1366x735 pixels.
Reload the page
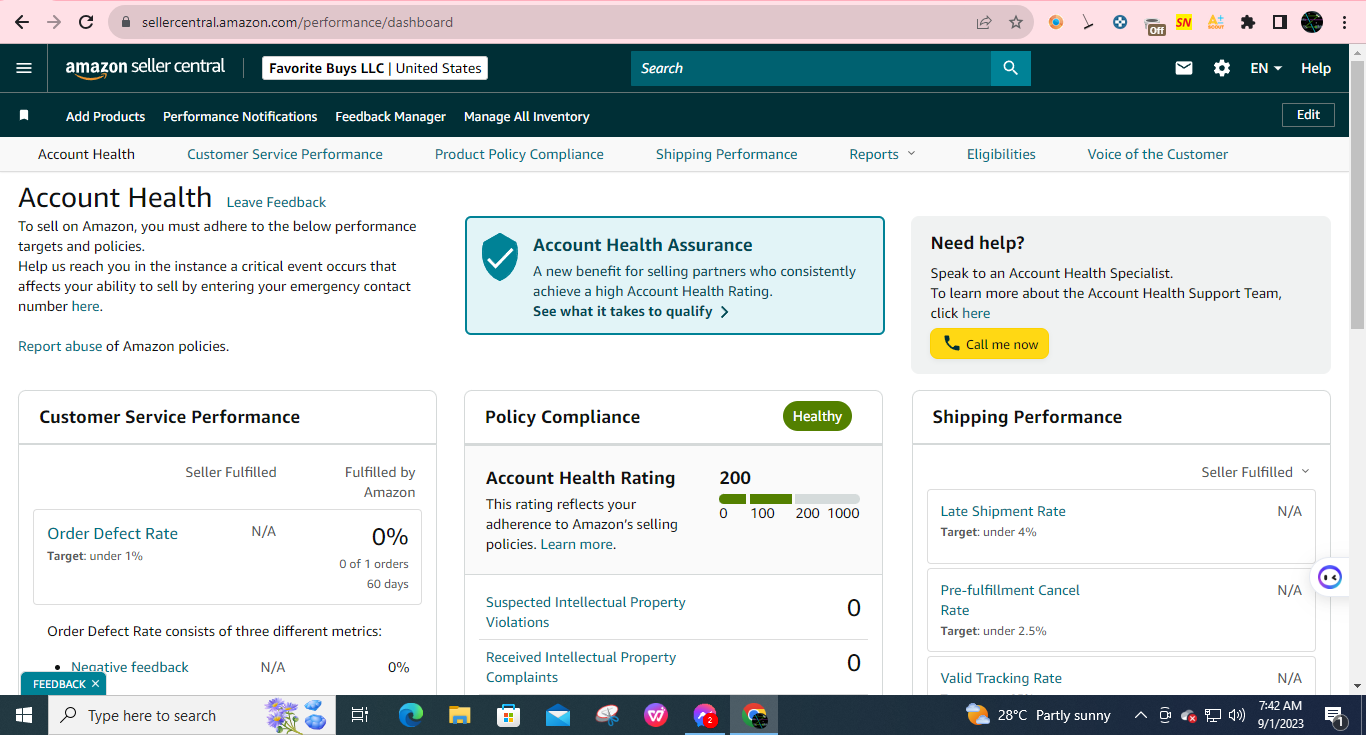coord(86,22)
